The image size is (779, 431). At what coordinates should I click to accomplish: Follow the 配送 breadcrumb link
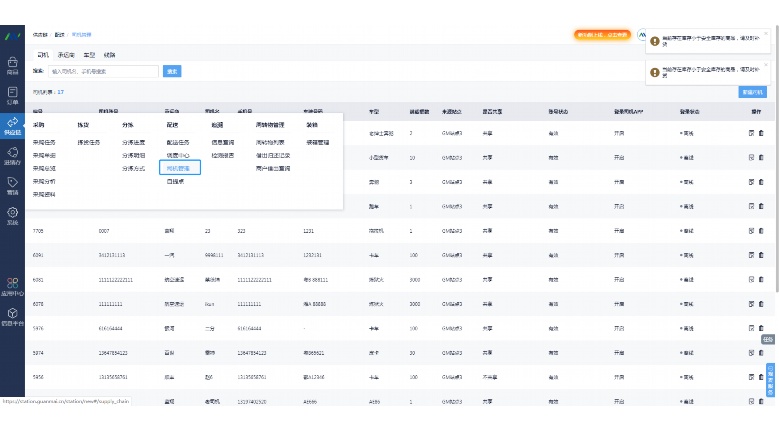pos(60,35)
